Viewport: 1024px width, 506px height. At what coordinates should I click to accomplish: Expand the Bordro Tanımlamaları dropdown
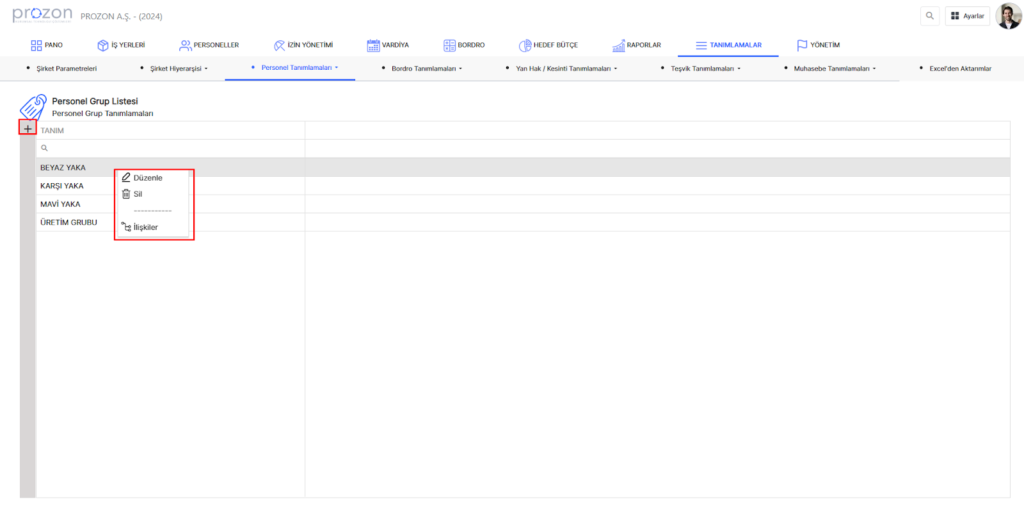pyautogui.click(x=427, y=68)
